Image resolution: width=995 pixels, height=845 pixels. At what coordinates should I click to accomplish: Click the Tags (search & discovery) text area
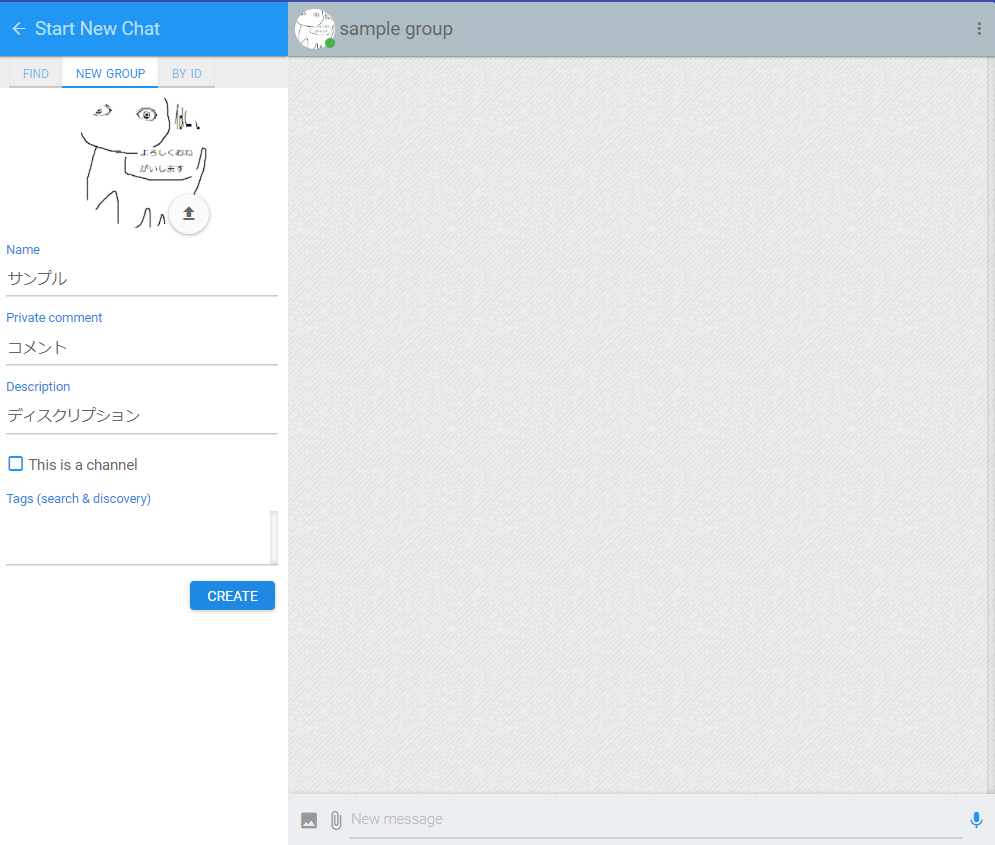(137, 538)
